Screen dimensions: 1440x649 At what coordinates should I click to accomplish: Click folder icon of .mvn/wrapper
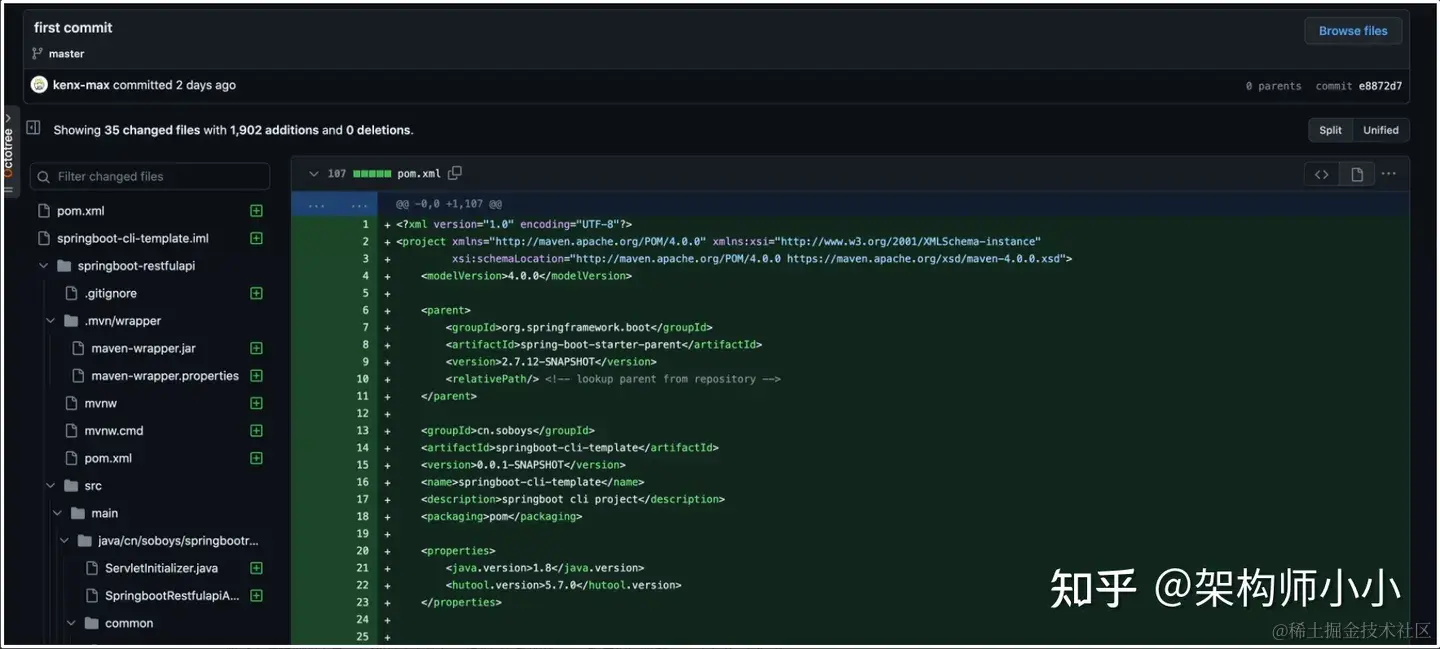[x=71, y=321]
